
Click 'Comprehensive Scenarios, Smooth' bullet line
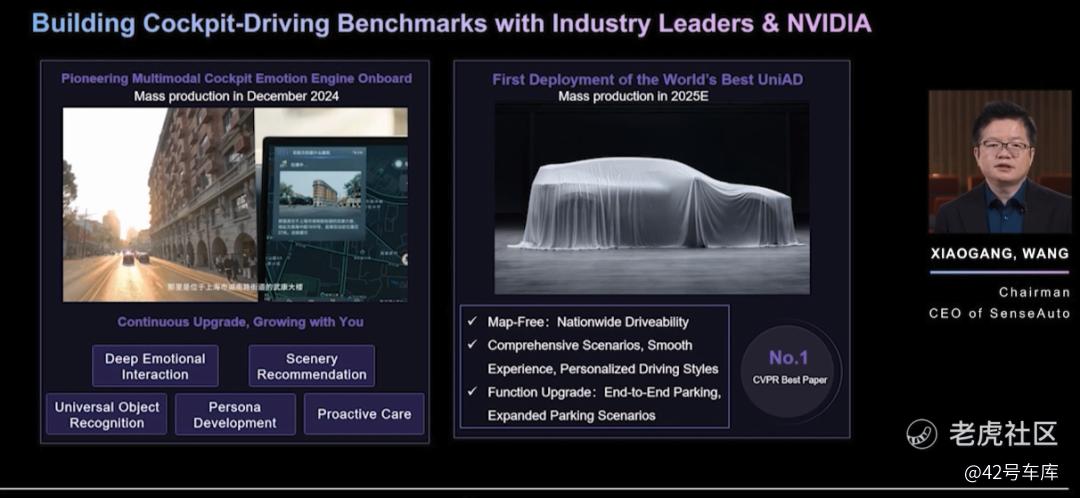tap(590, 345)
